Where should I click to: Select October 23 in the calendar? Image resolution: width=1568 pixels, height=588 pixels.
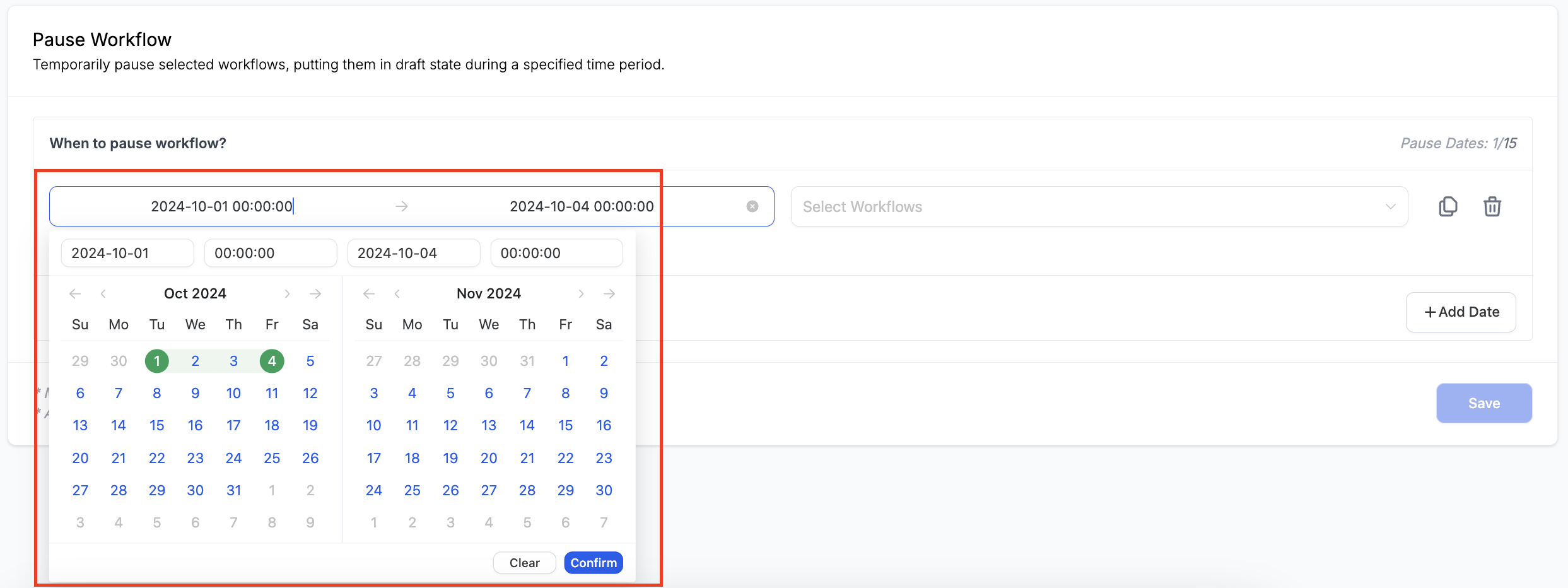(x=196, y=458)
